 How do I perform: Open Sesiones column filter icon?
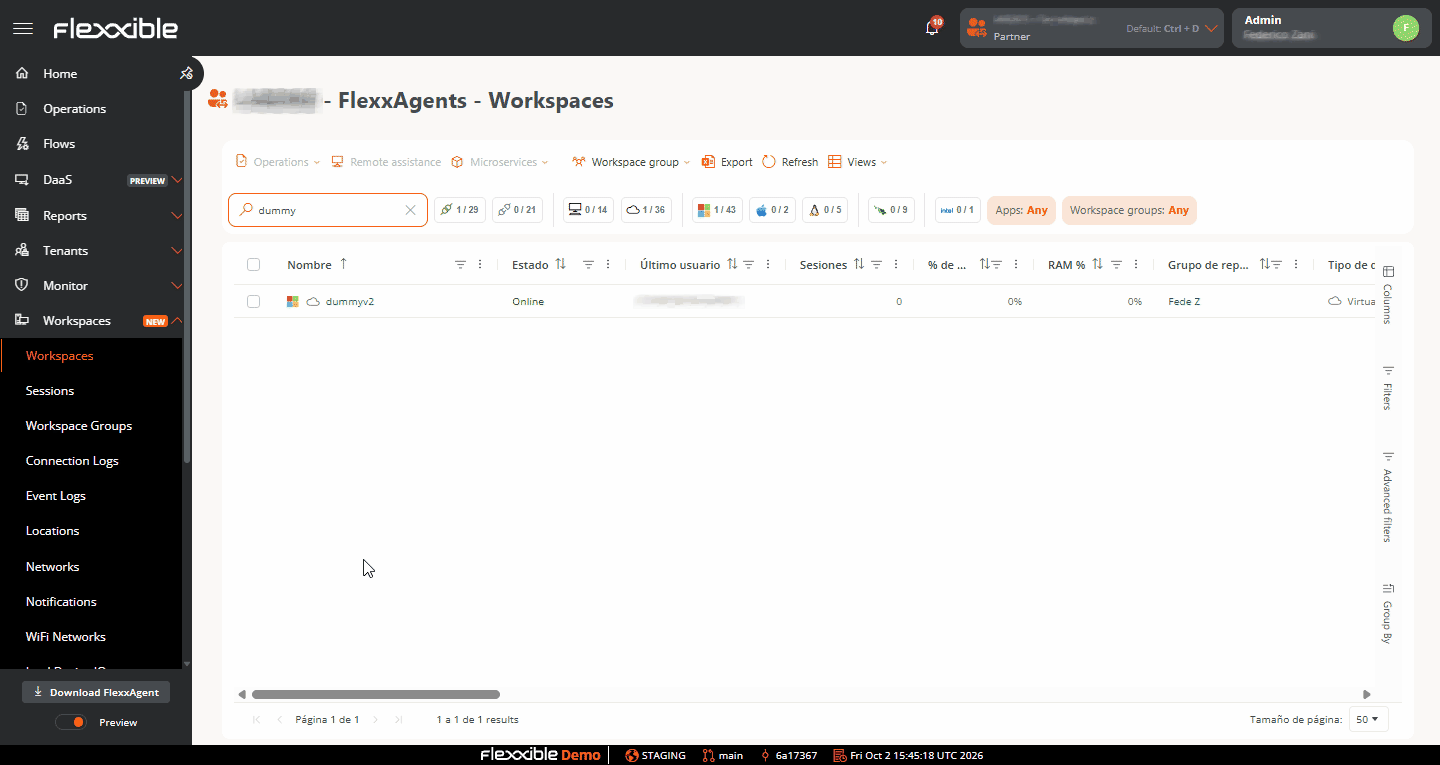coord(876,265)
